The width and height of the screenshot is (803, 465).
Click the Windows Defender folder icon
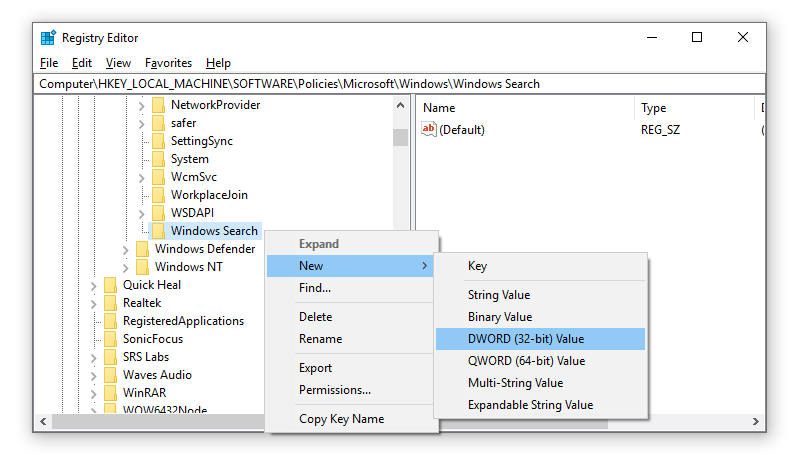point(143,249)
